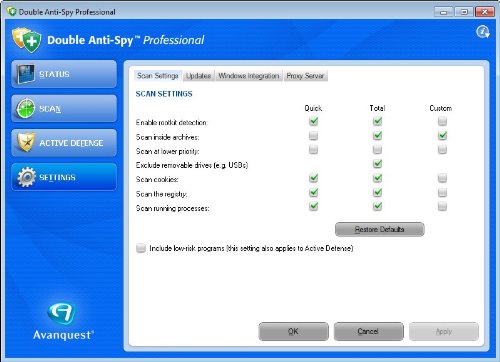Image resolution: width=500 pixels, height=362 pixels.
Task: Uncheck scan cookies for Total scan
Action: pos(377,178)
